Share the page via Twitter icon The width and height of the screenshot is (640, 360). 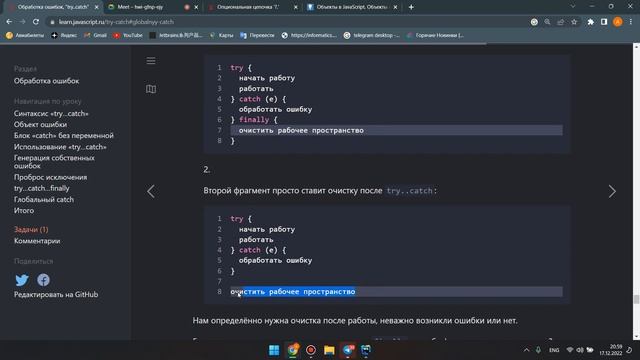tap(22, 280)
